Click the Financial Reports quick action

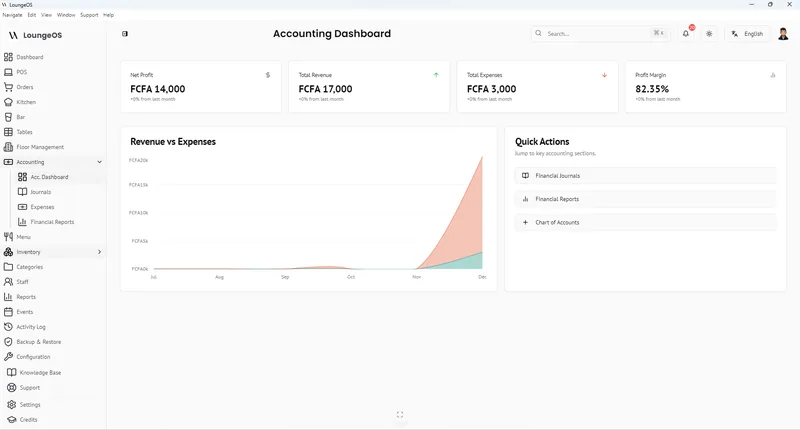click(645, 199)
